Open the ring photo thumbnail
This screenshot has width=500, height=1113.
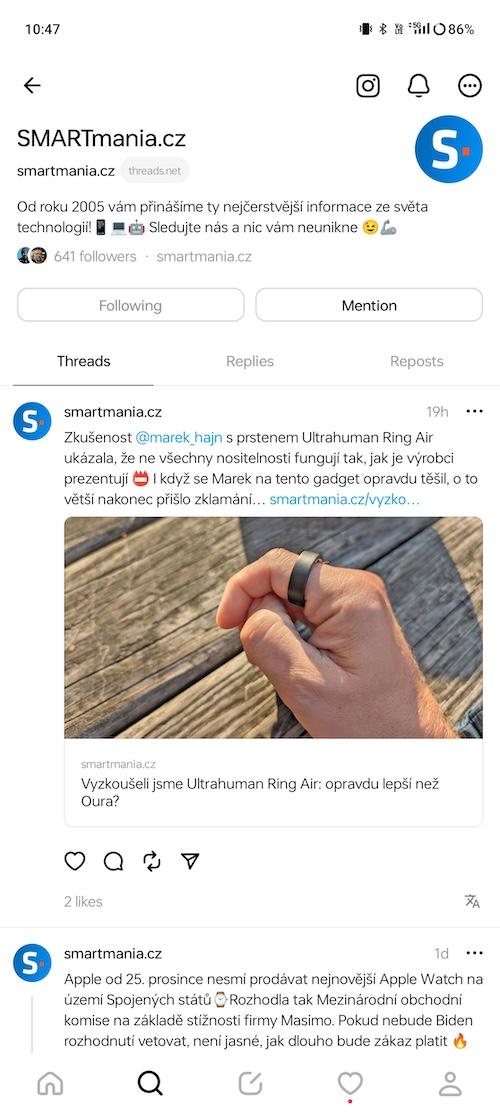click(x=273, y=627)
